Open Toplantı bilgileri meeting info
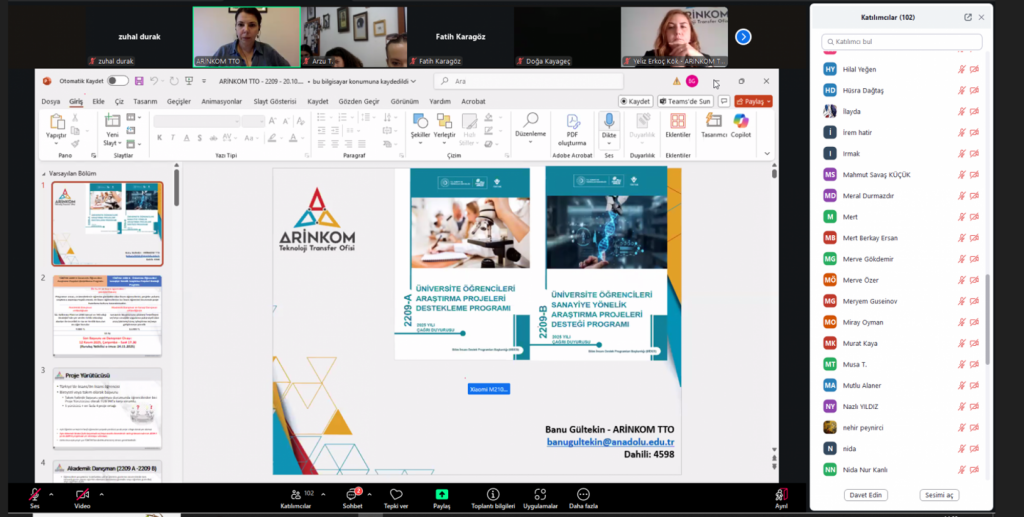The width and height of the screenshot is (1024, 517). tap(492, 495)
